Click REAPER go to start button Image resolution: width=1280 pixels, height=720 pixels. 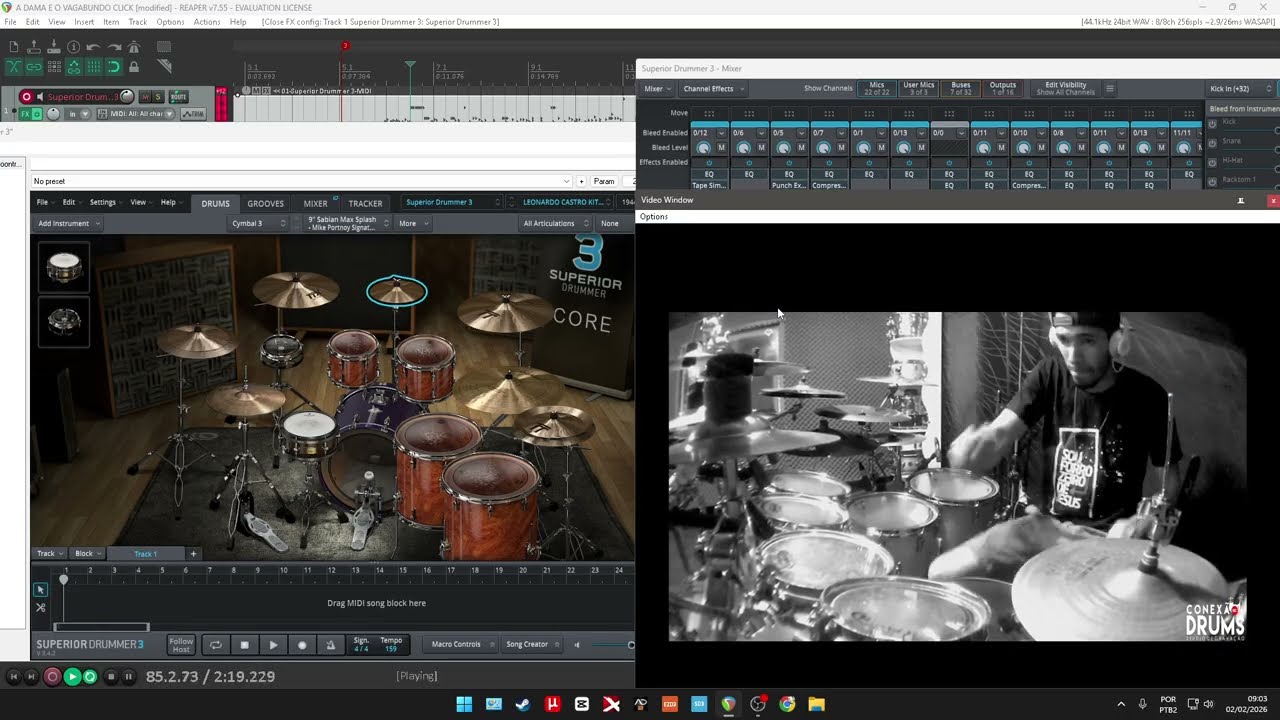[14, 677]
